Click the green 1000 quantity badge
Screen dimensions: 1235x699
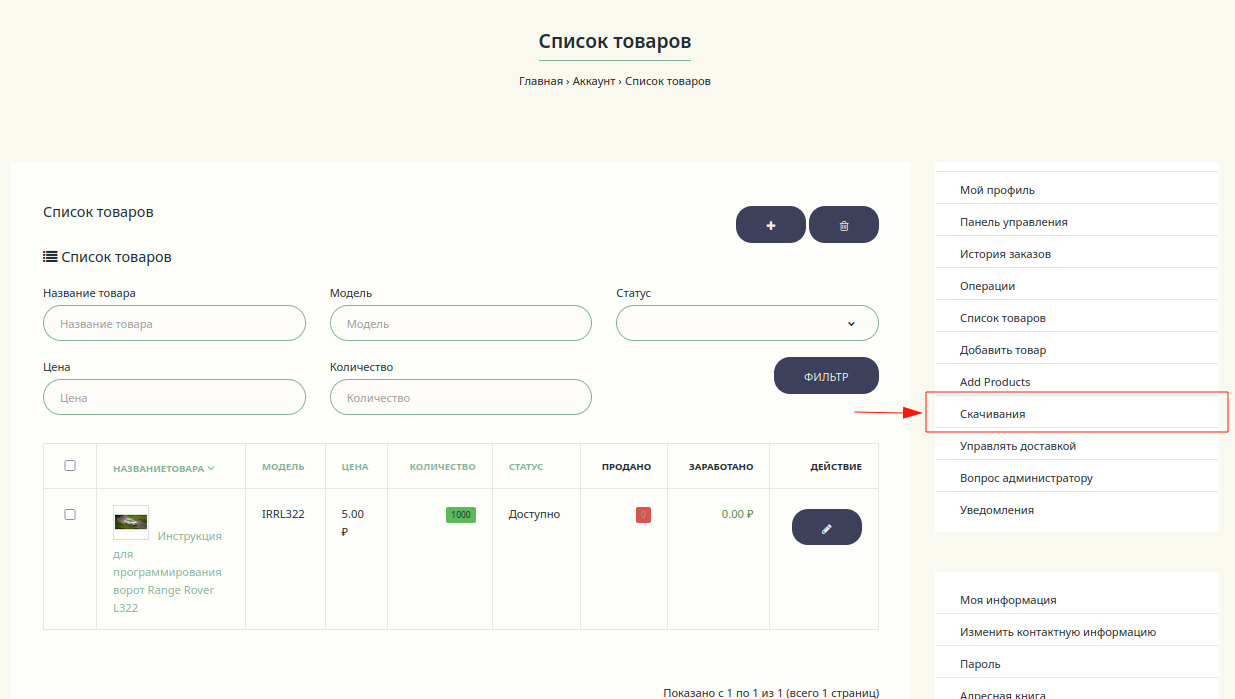click(x=460, y=515)
